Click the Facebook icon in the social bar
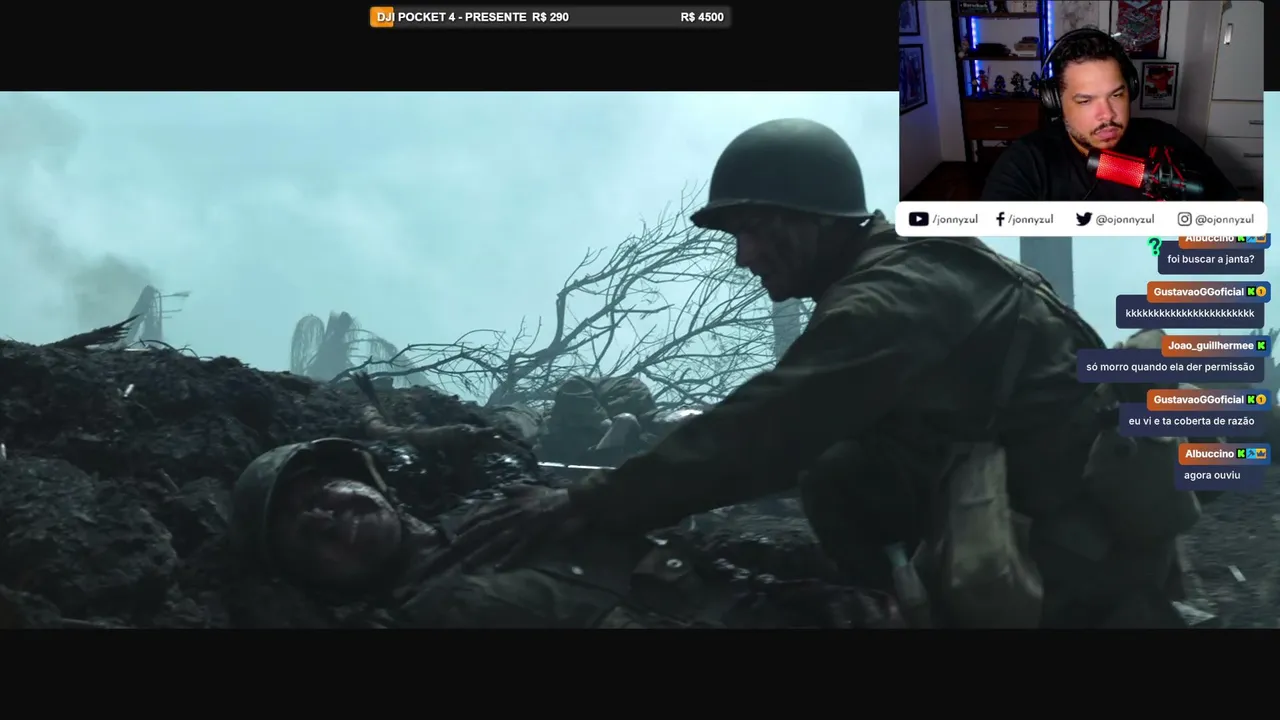Image resolution: width=1280 pixels, height=720 pixels. [x=1000, y=219]
